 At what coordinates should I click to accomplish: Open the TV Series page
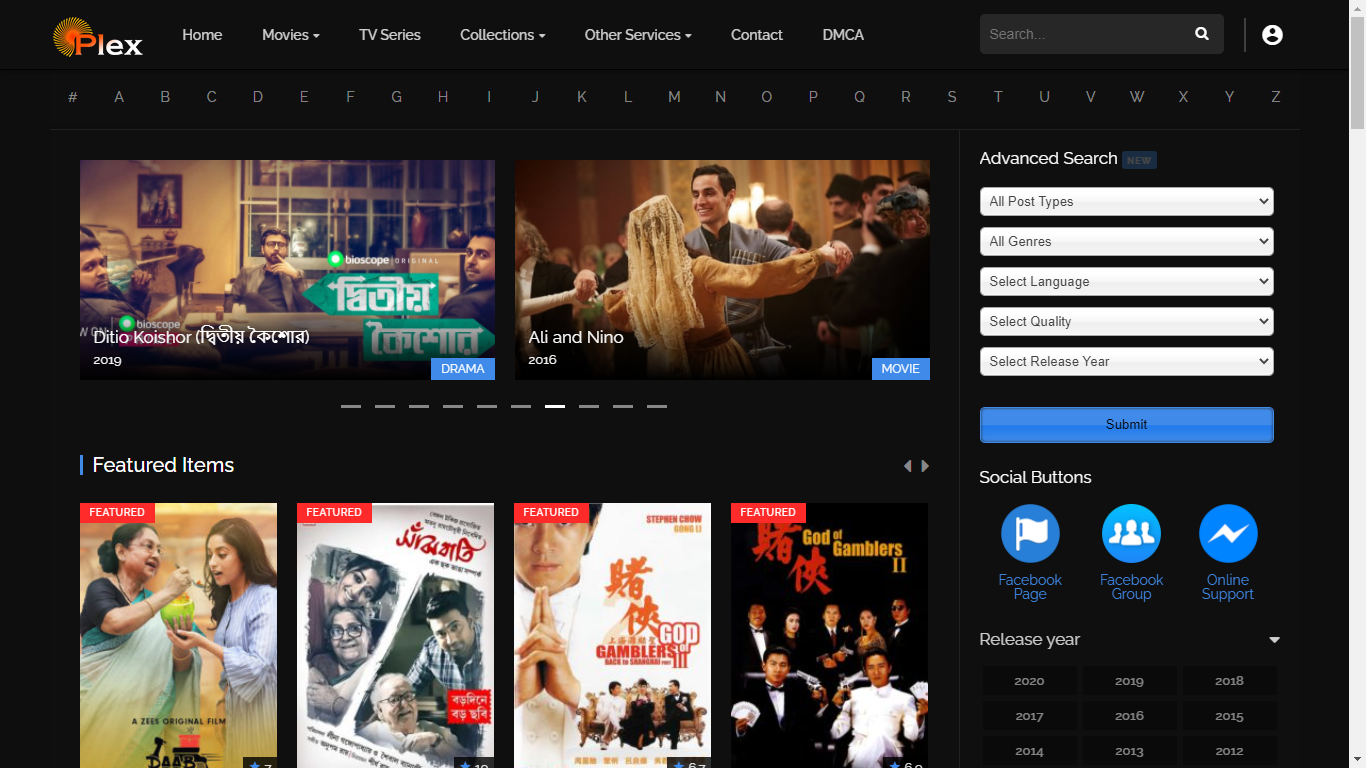point(390,34)
